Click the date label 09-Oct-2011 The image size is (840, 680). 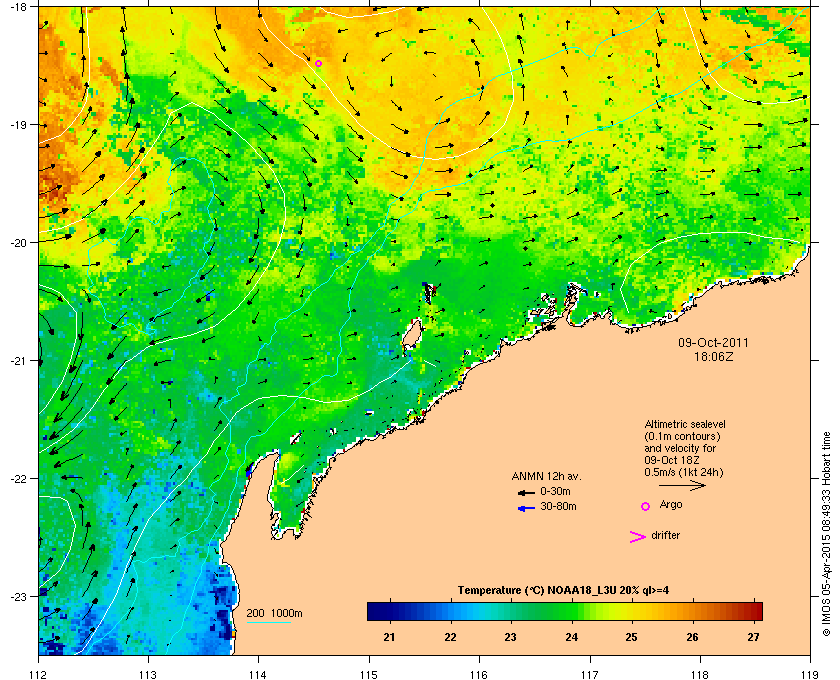tap(714, 342)
